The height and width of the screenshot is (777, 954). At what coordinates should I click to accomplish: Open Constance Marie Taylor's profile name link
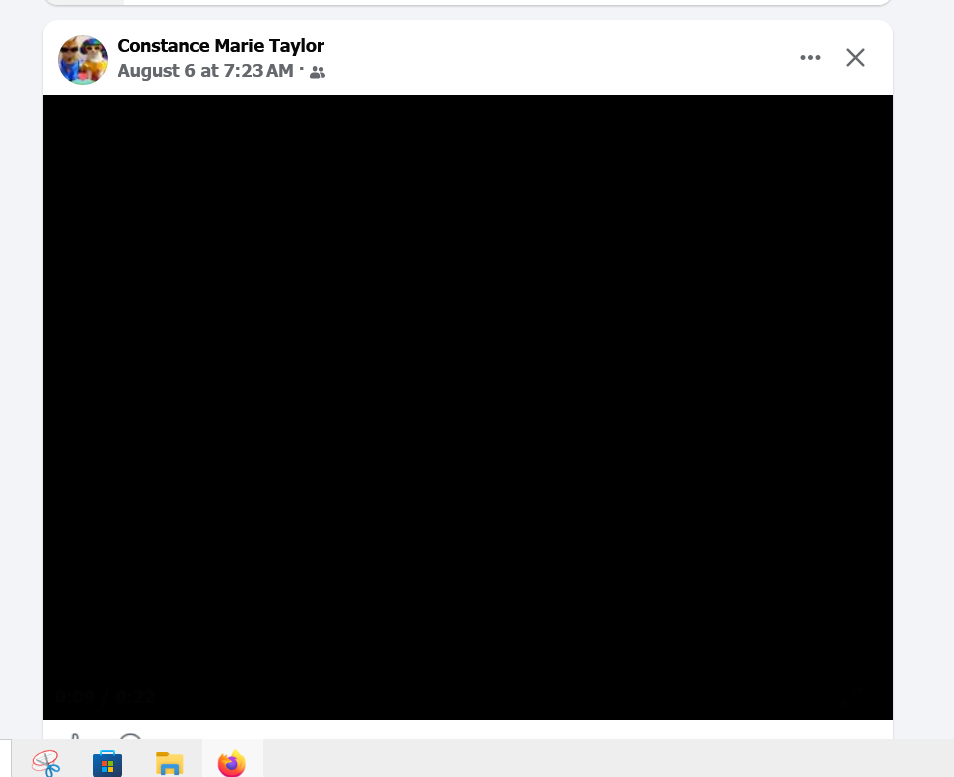coord(220,46)
